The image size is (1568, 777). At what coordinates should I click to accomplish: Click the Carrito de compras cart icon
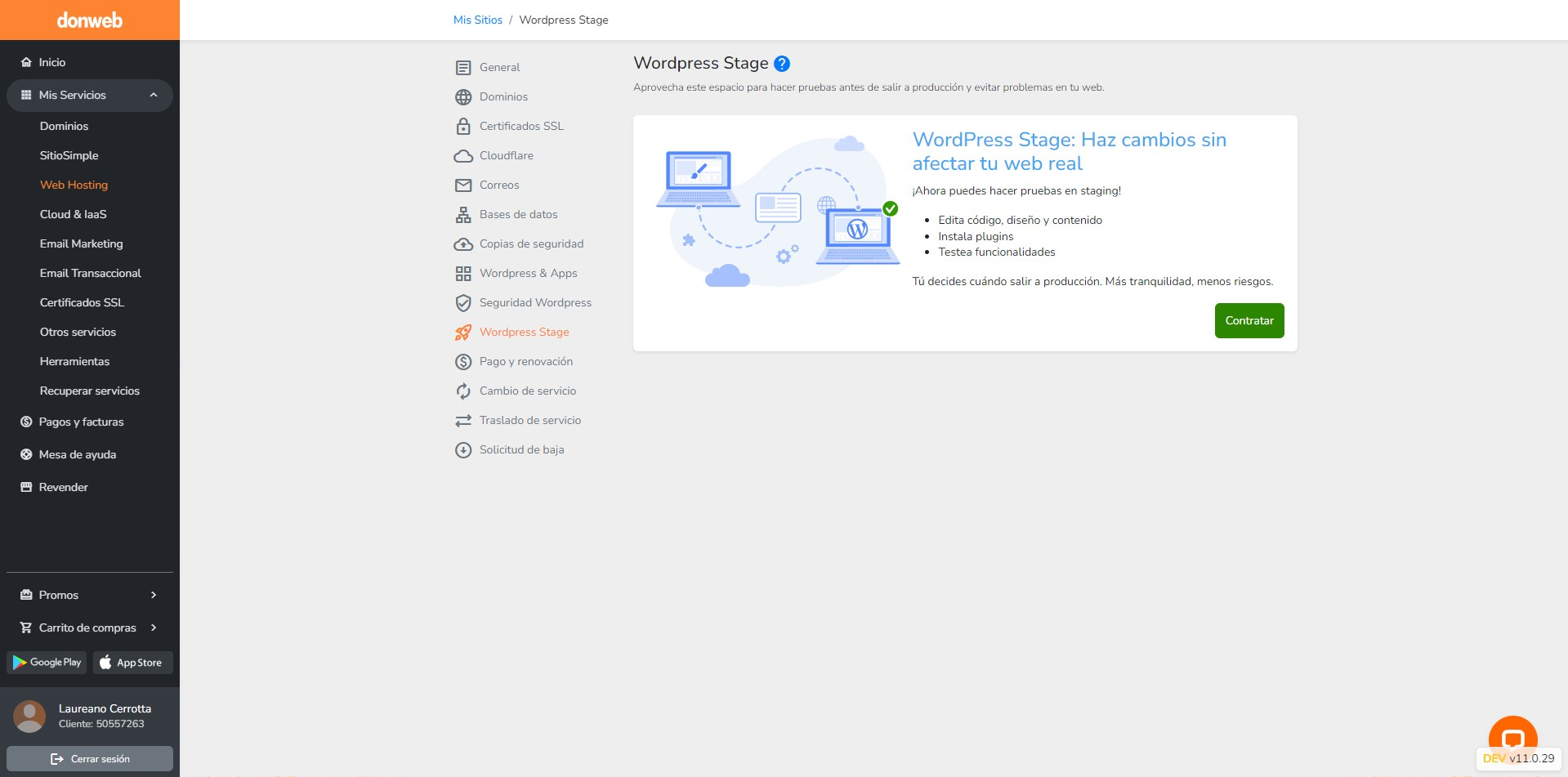click(x=26, y=627)
